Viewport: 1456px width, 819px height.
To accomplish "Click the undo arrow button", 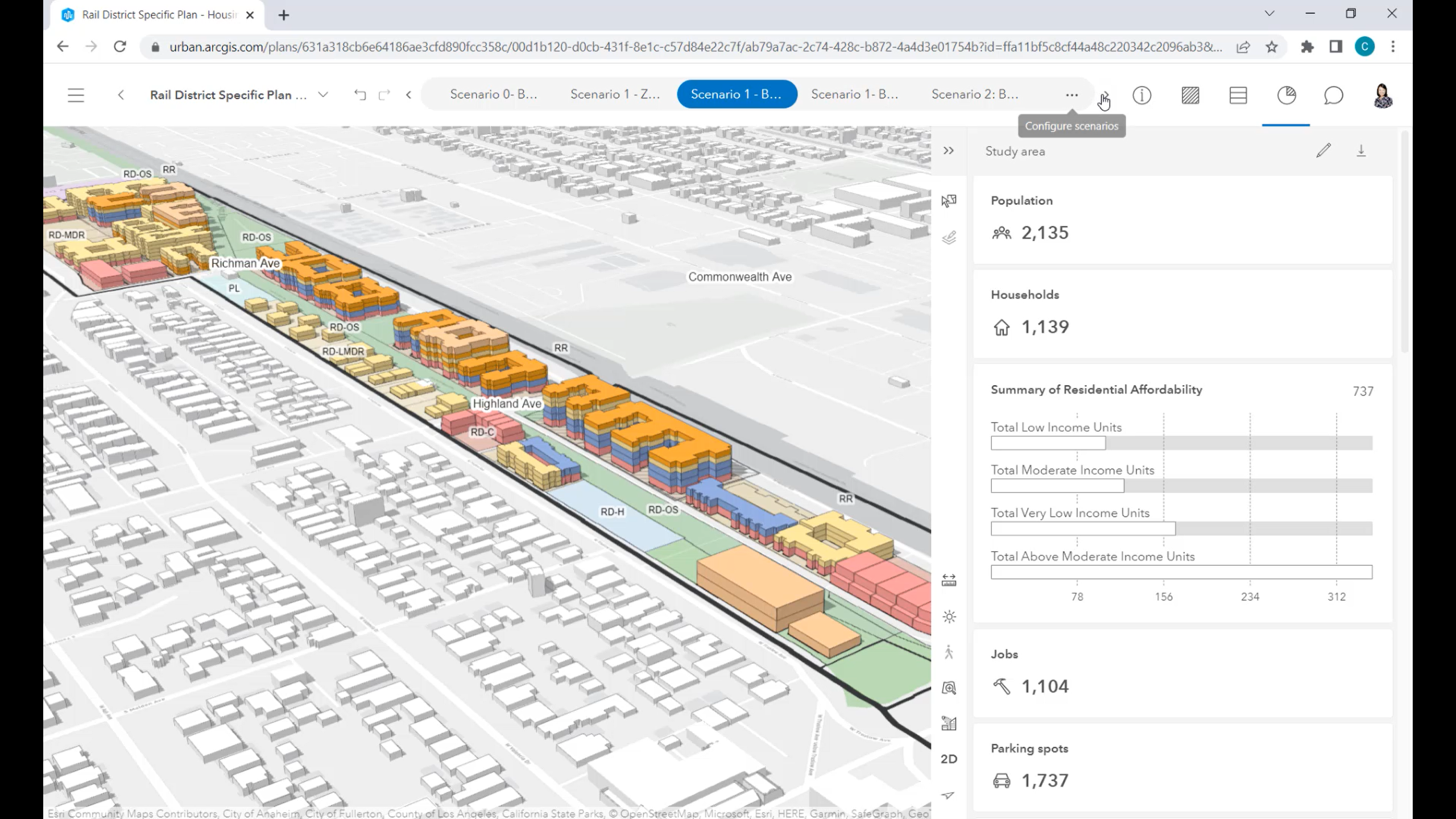I will (360, 95).
